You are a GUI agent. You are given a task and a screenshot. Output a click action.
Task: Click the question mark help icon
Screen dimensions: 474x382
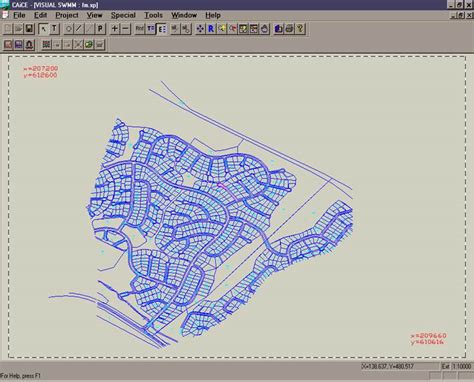[x=300, y=29]
